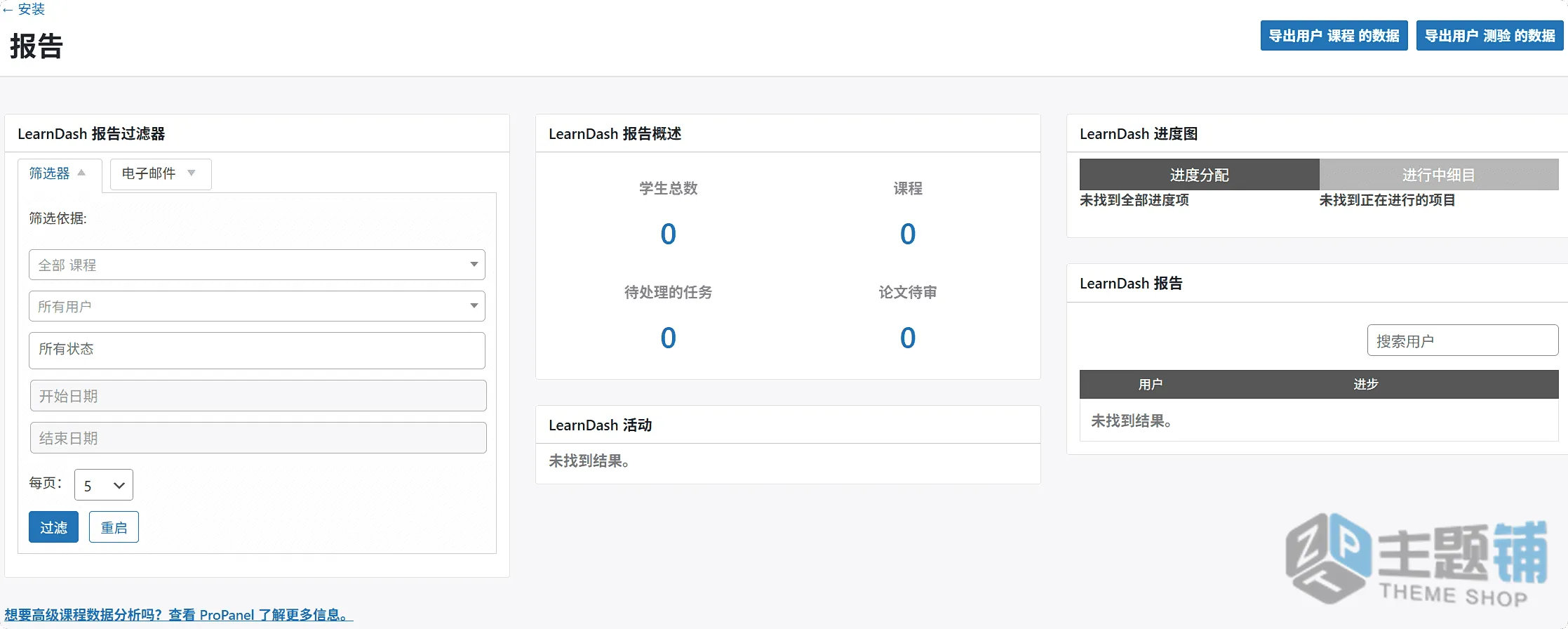Click 'LearnDash 进度图' panel title
Image resolution: width=1568 pixels, height=629 pixels.
(x=1139, y=134)
